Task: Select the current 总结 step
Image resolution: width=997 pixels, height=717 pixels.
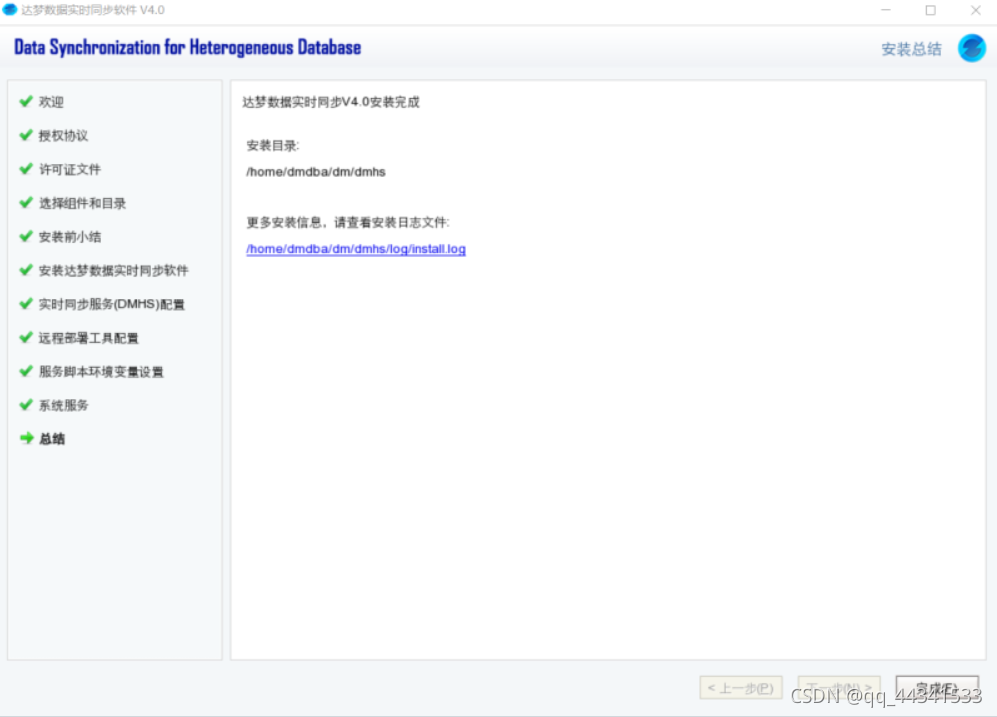Action: [x=52, y=439]
